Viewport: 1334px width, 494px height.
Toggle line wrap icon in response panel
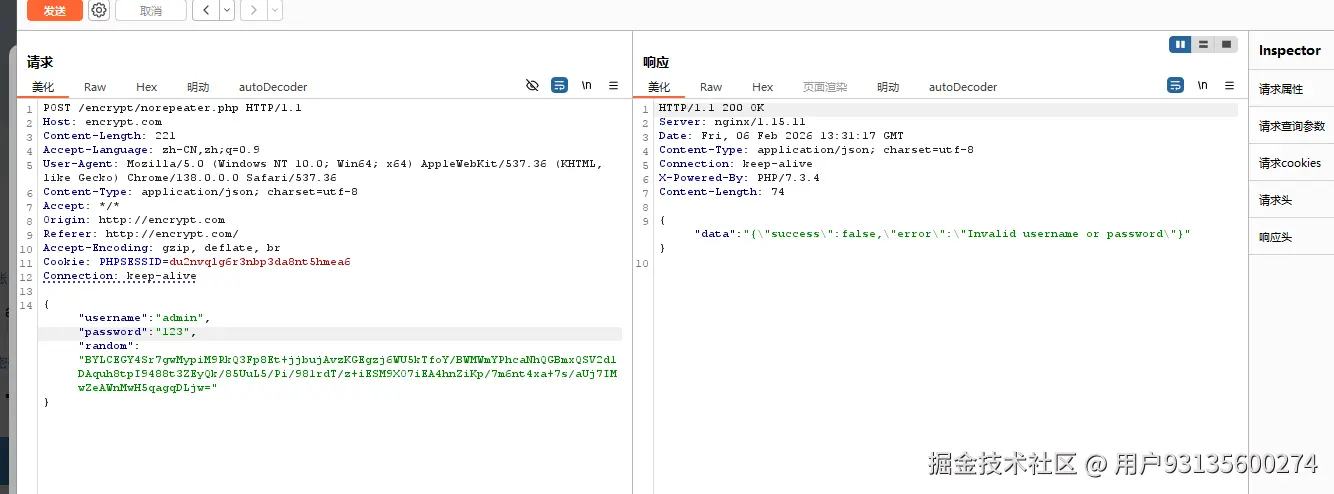pyautogui.click(x=1176, y=86)
